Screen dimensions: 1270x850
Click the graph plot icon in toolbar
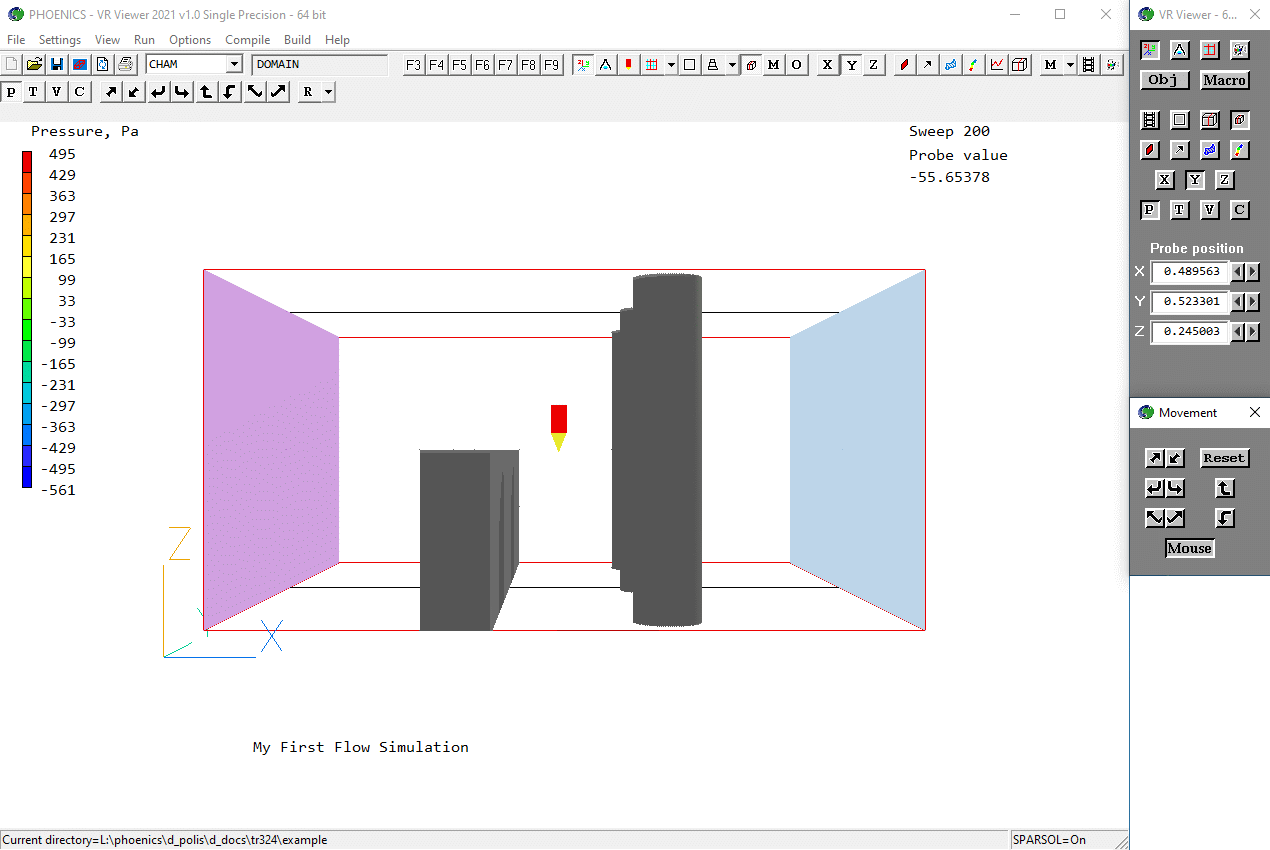(997, 65)
